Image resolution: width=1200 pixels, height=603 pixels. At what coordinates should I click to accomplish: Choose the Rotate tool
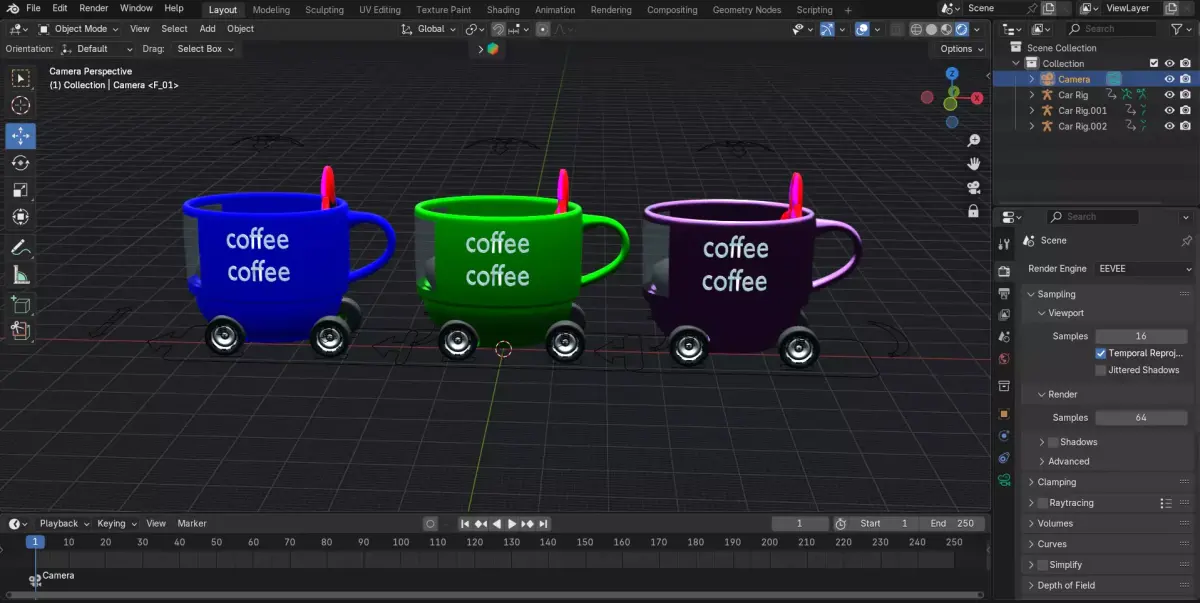tap(21, 162)
